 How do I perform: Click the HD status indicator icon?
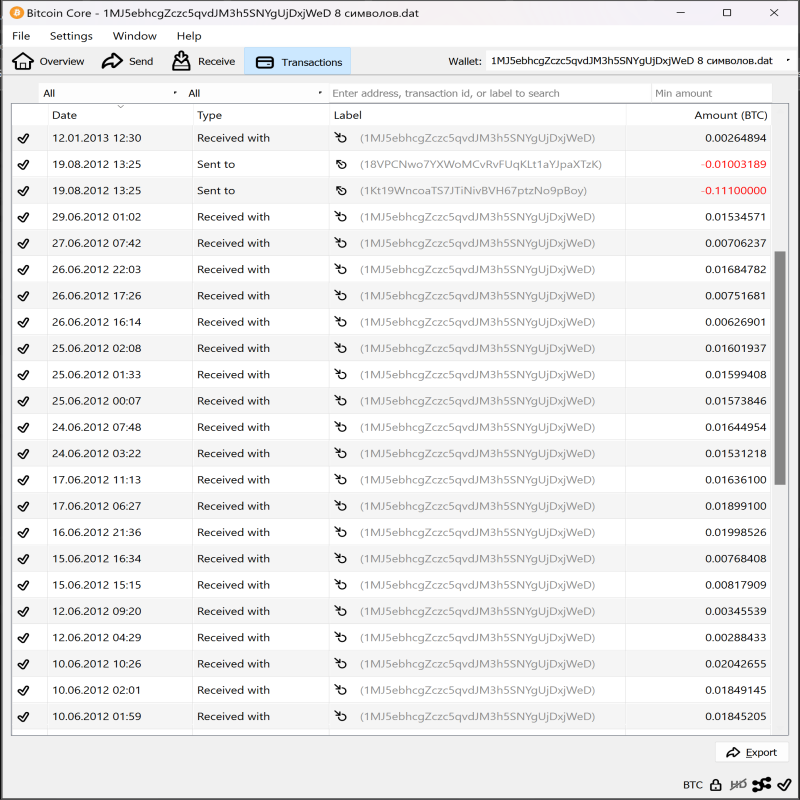tap(738, 785)
